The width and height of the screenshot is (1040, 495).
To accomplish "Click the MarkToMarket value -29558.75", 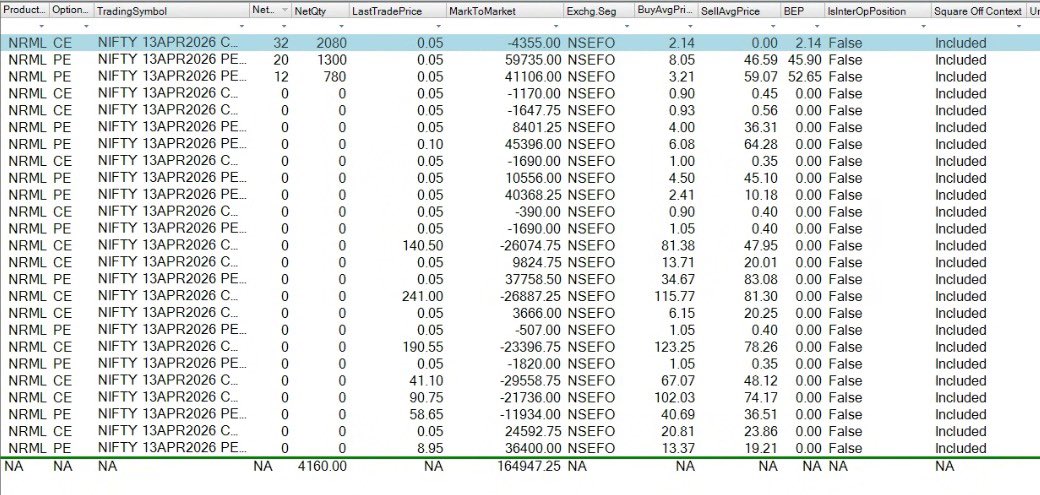I will coord(529,381).
